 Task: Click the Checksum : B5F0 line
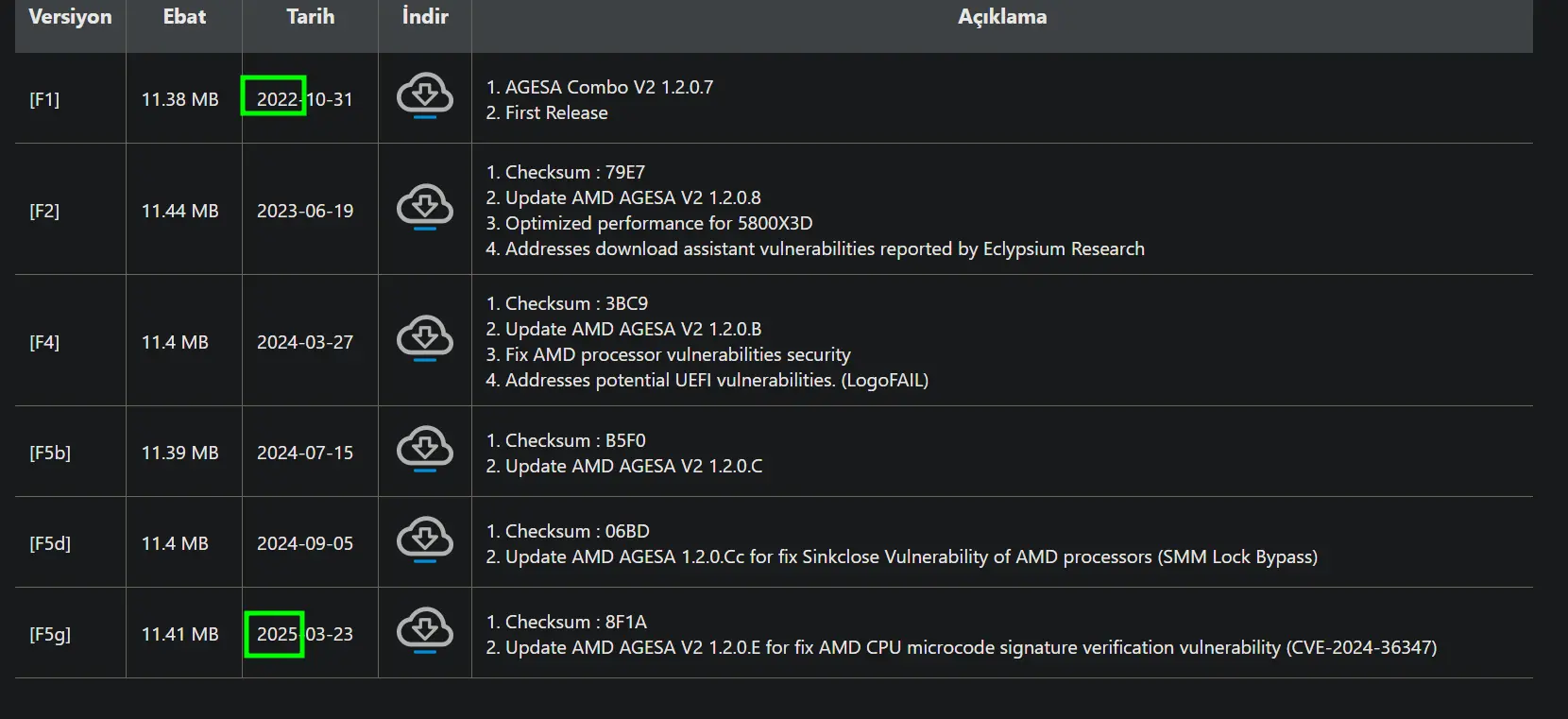(x=566, y=440)
